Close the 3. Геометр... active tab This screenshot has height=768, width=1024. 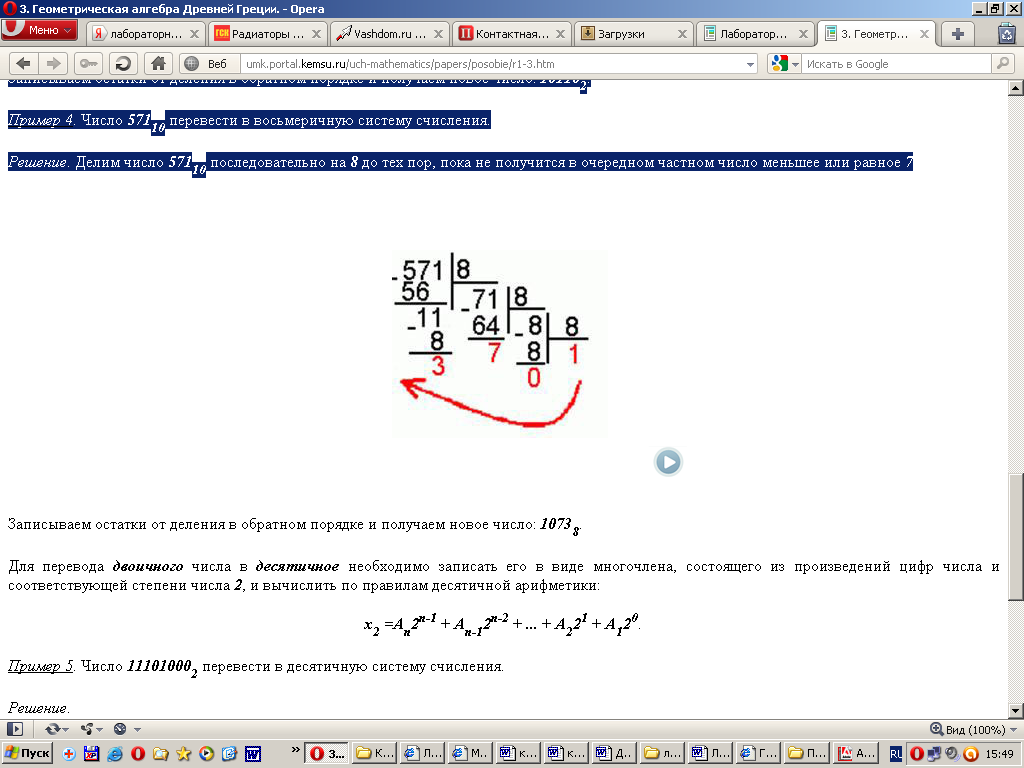[x=924, y=34]
